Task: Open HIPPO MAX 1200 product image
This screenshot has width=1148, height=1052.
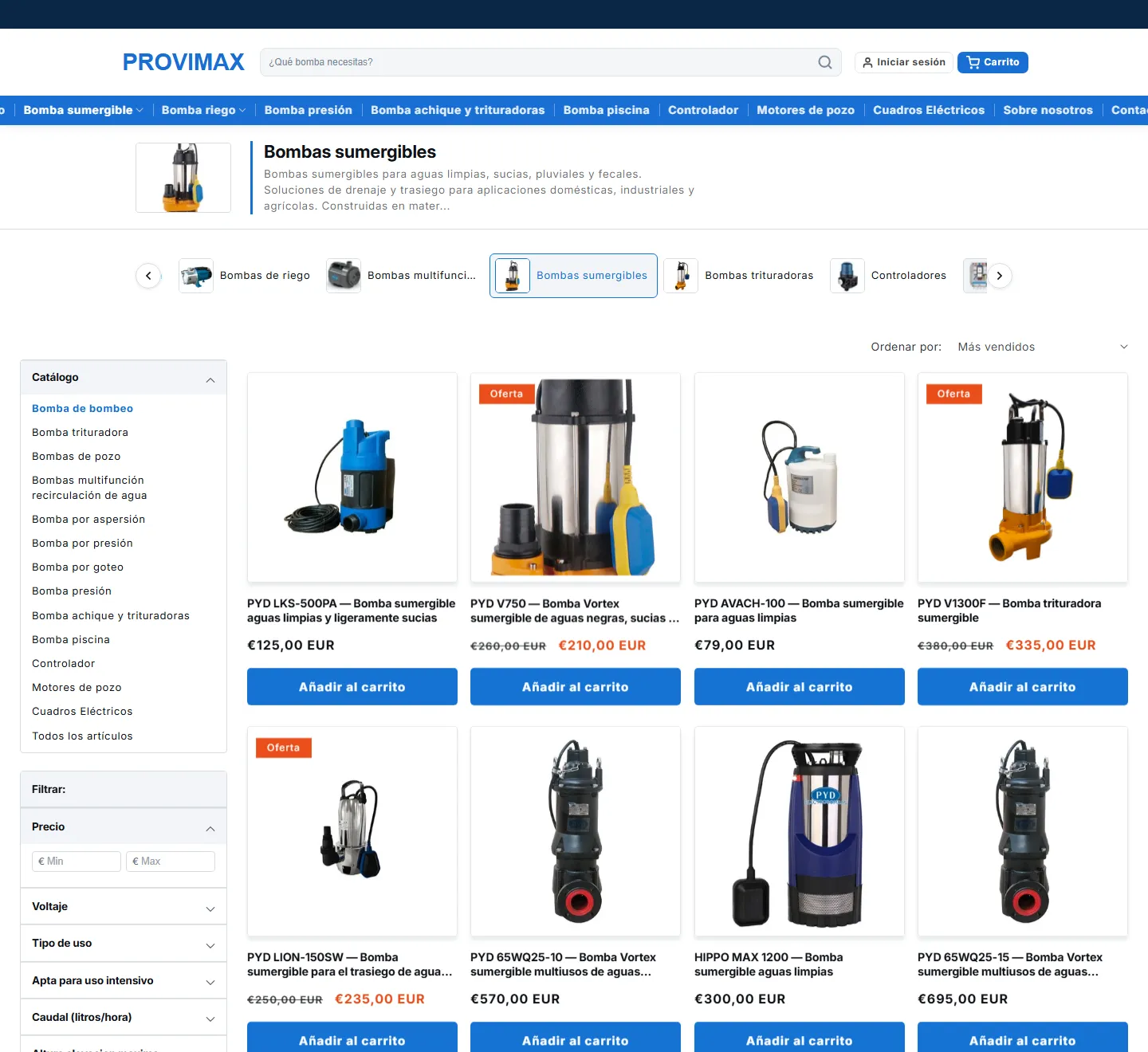Action: [800, 831]
